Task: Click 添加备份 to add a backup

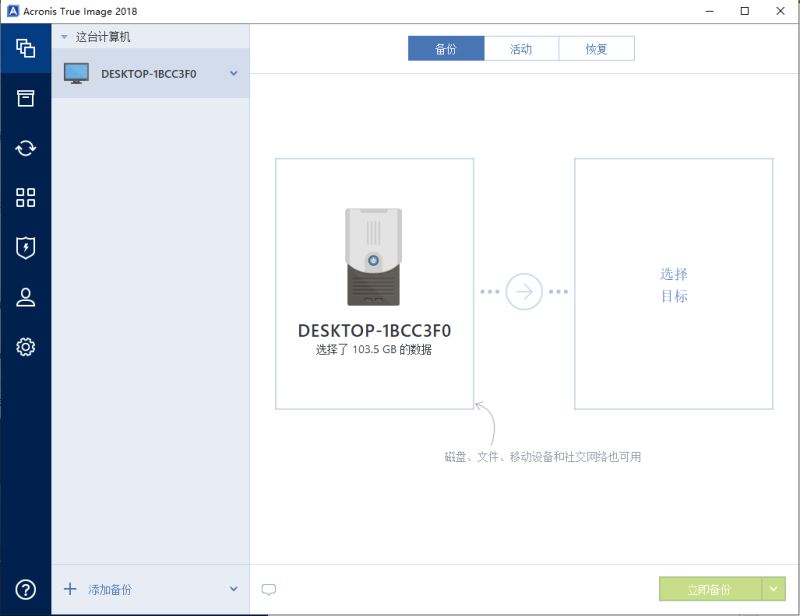Action: pos(110,589)
